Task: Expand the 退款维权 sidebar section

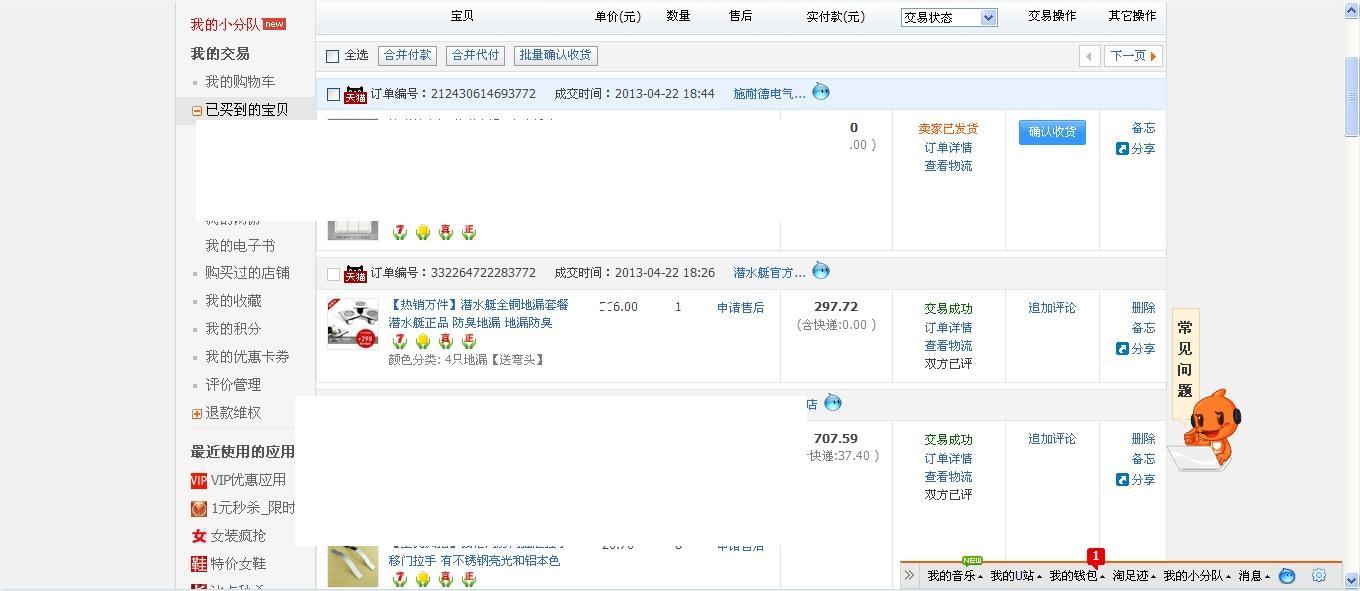Action: (197, 413)
